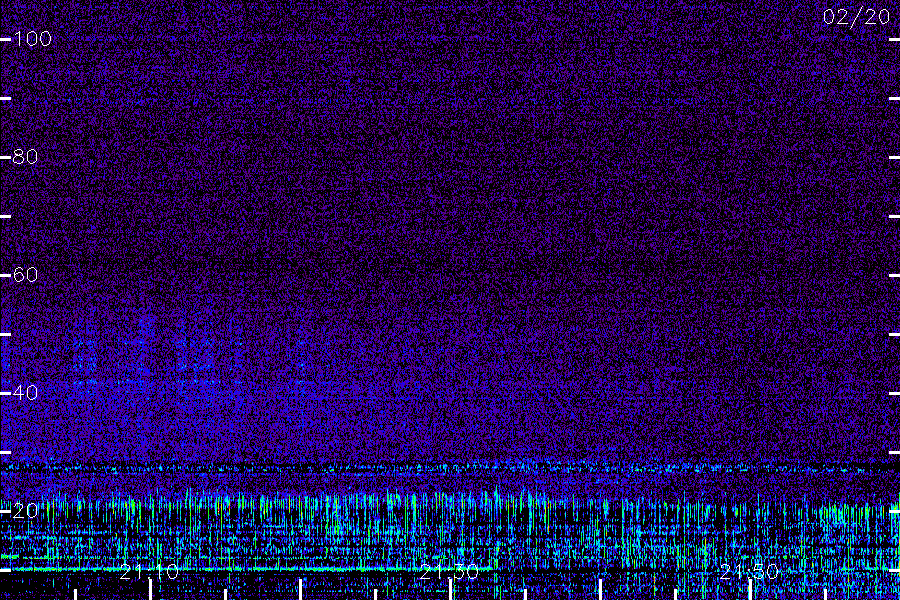The height and width of the screenshot is (600, 900).
Task: Click the 21:30 time label
Action: coord(449,572)
